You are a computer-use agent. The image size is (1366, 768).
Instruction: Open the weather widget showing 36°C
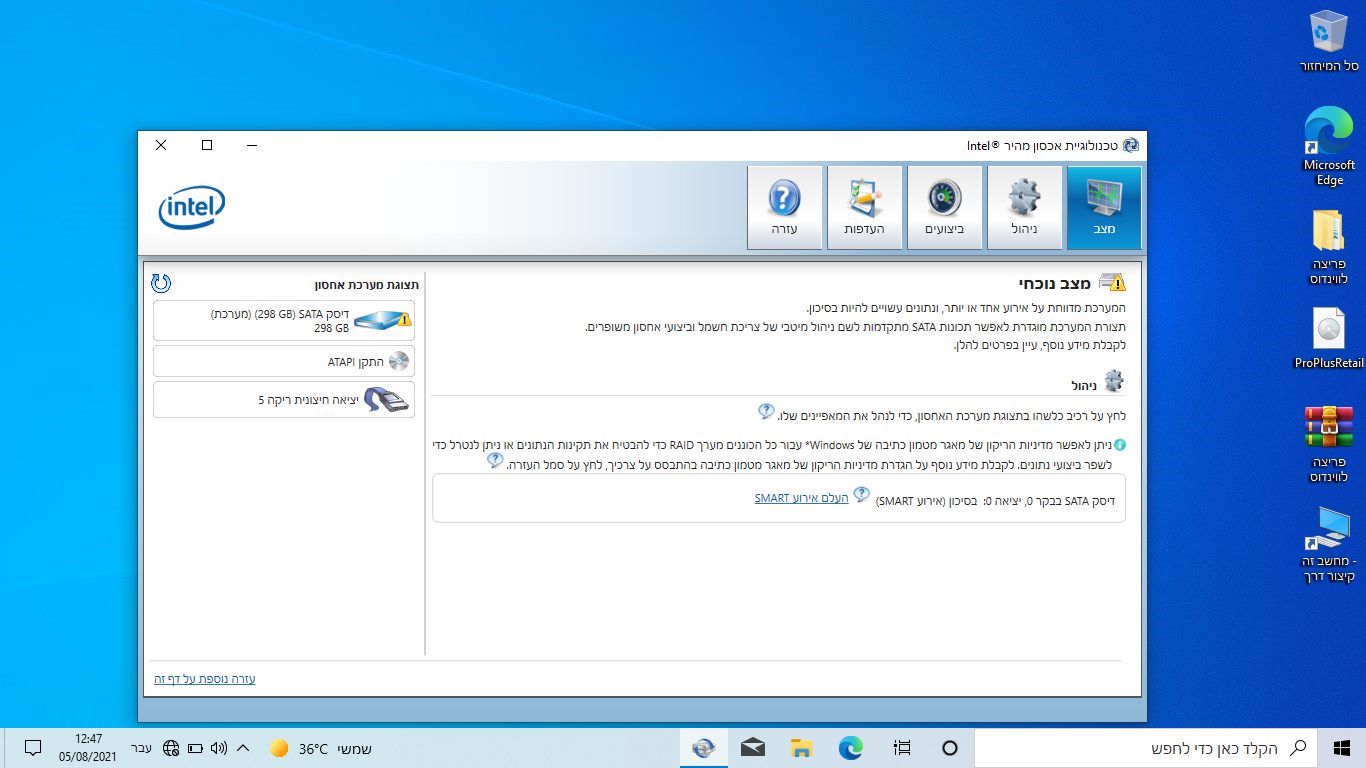tap(320, 748)
